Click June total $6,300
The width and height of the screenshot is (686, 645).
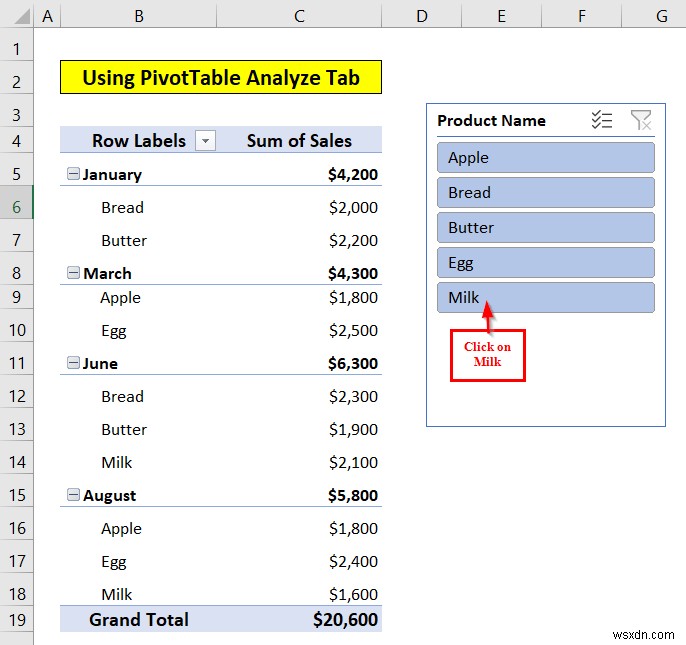(353, 363)
